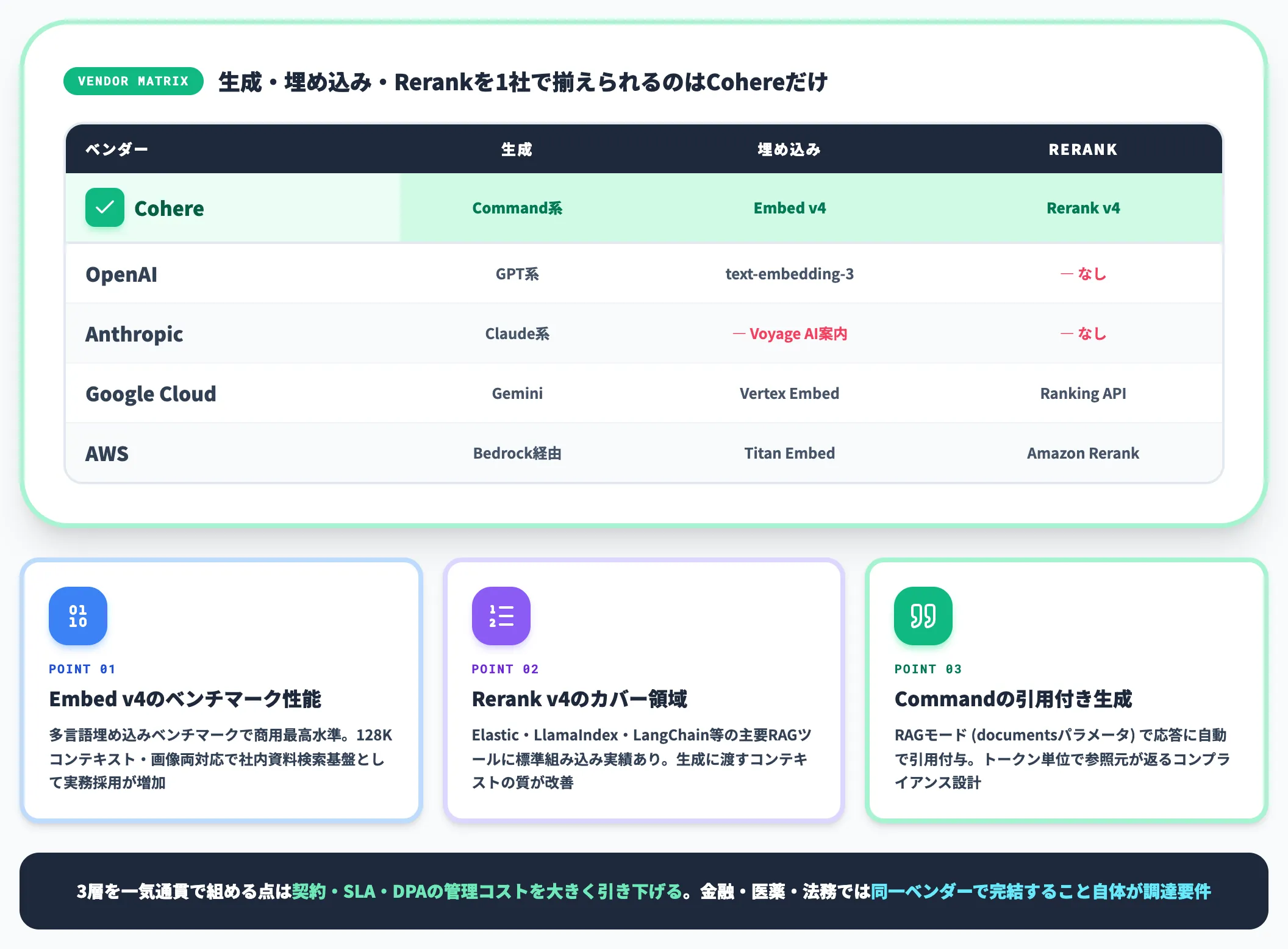
Task: Click the Command系 cell
Action: click(517, 208)
